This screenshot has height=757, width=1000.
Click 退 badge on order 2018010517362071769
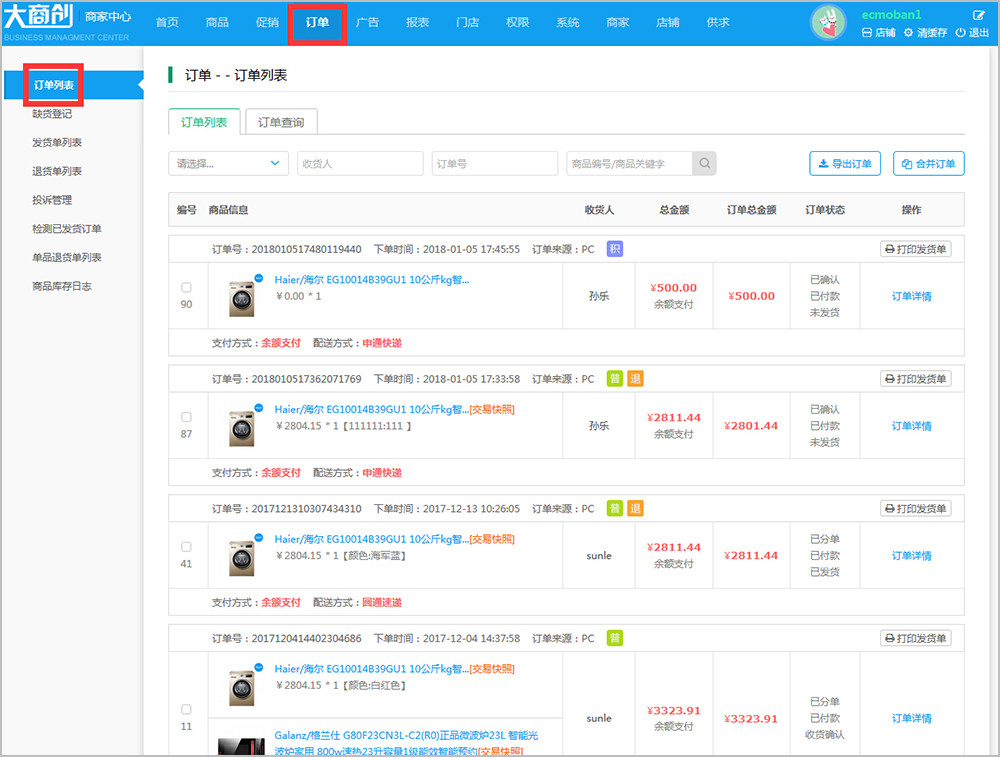point(635,378)
